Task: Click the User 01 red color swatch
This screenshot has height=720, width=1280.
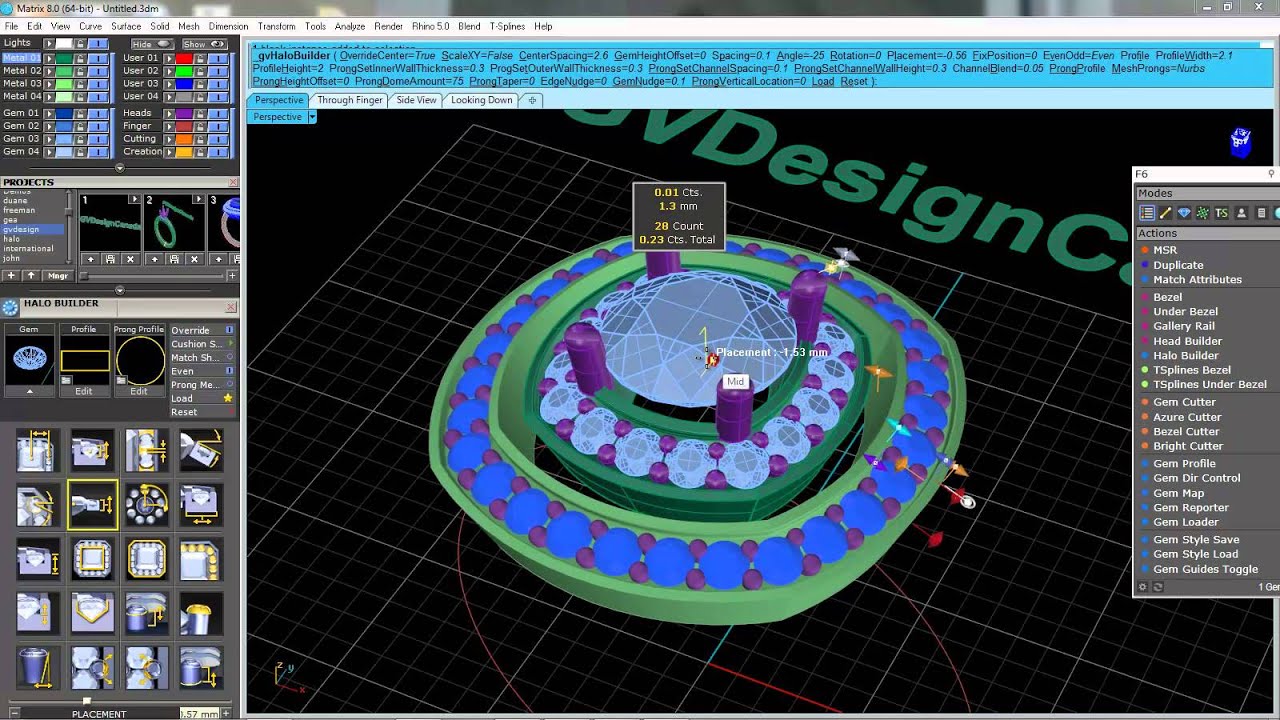Action: tap(184, 58)
